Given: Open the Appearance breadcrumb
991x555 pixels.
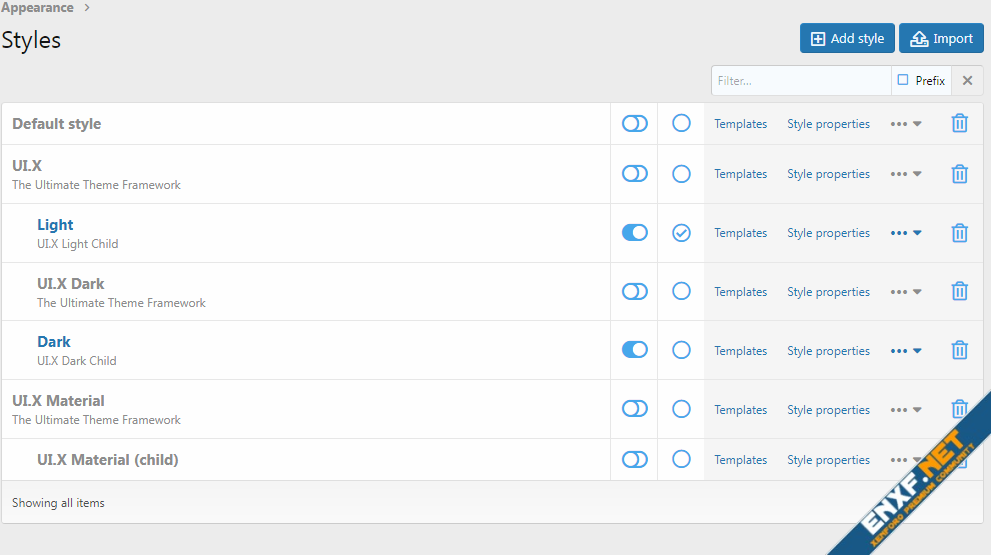Looking at the screenshot, I should 37,8.
